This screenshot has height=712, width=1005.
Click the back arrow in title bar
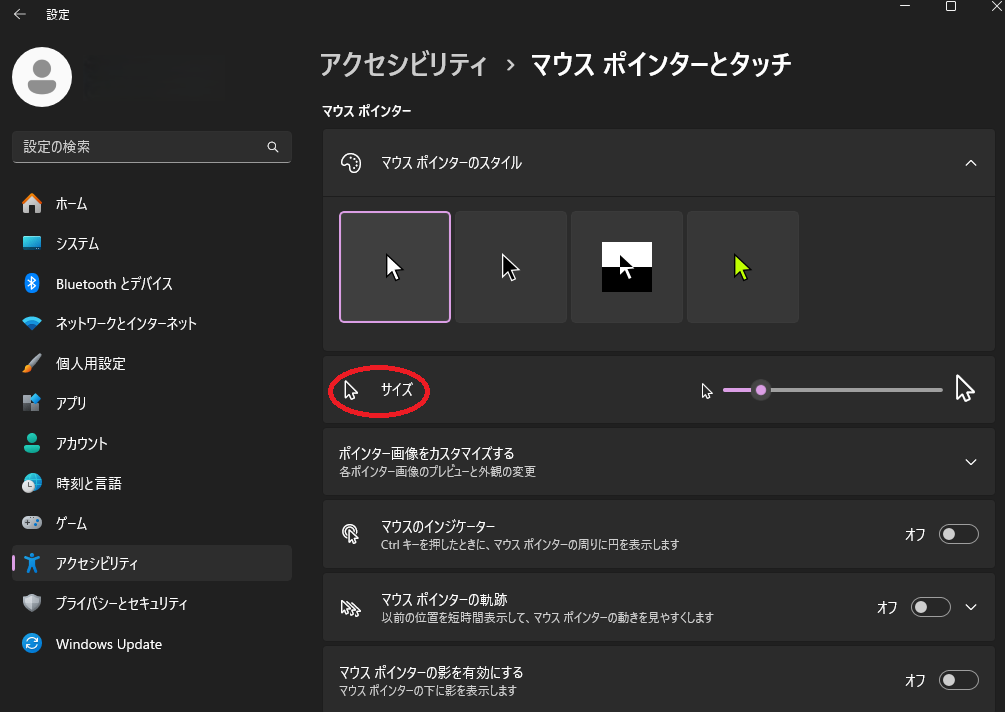pos(20,14)
